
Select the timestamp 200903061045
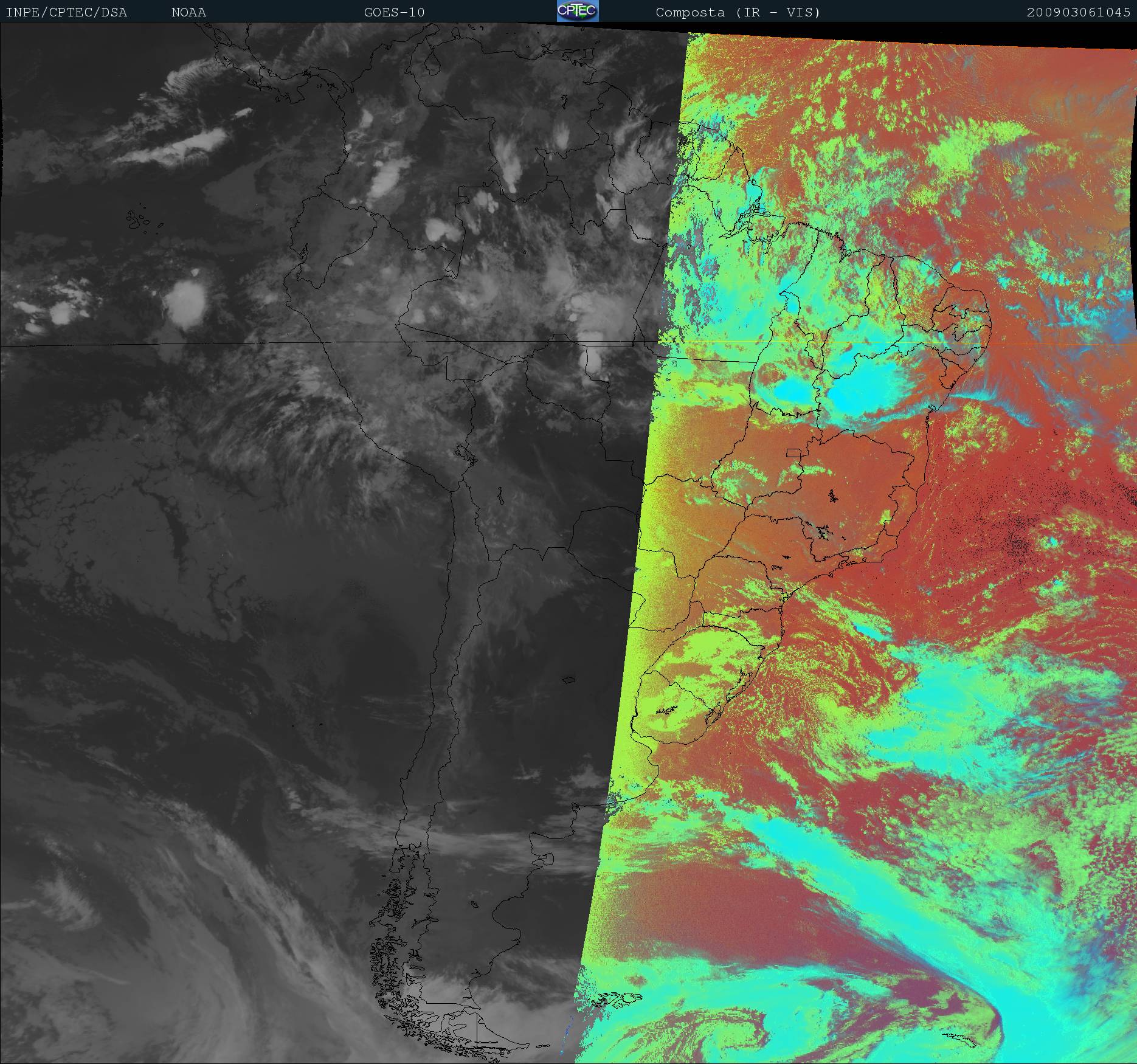[1079, 12]
